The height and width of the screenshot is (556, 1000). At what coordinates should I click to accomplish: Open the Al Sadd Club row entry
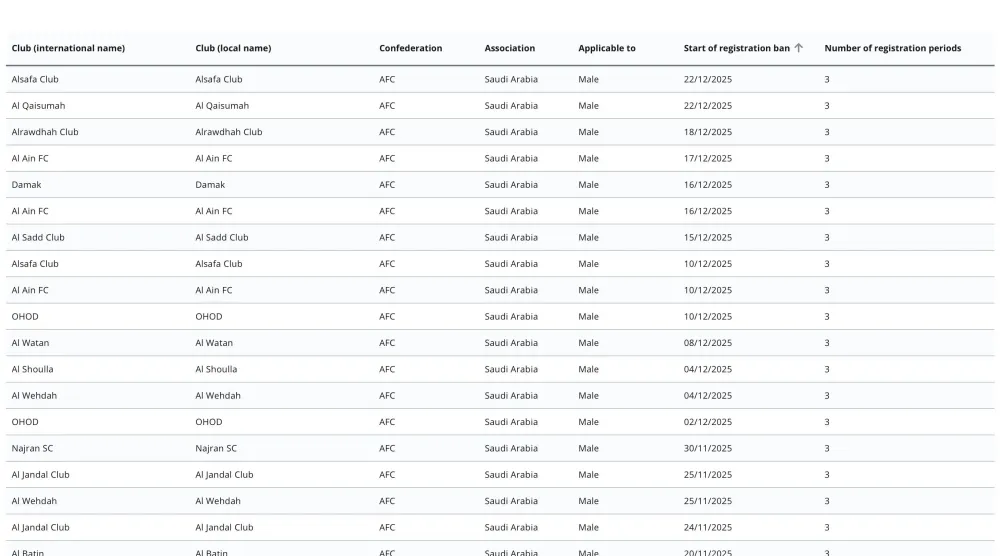[x=38, y=238]
